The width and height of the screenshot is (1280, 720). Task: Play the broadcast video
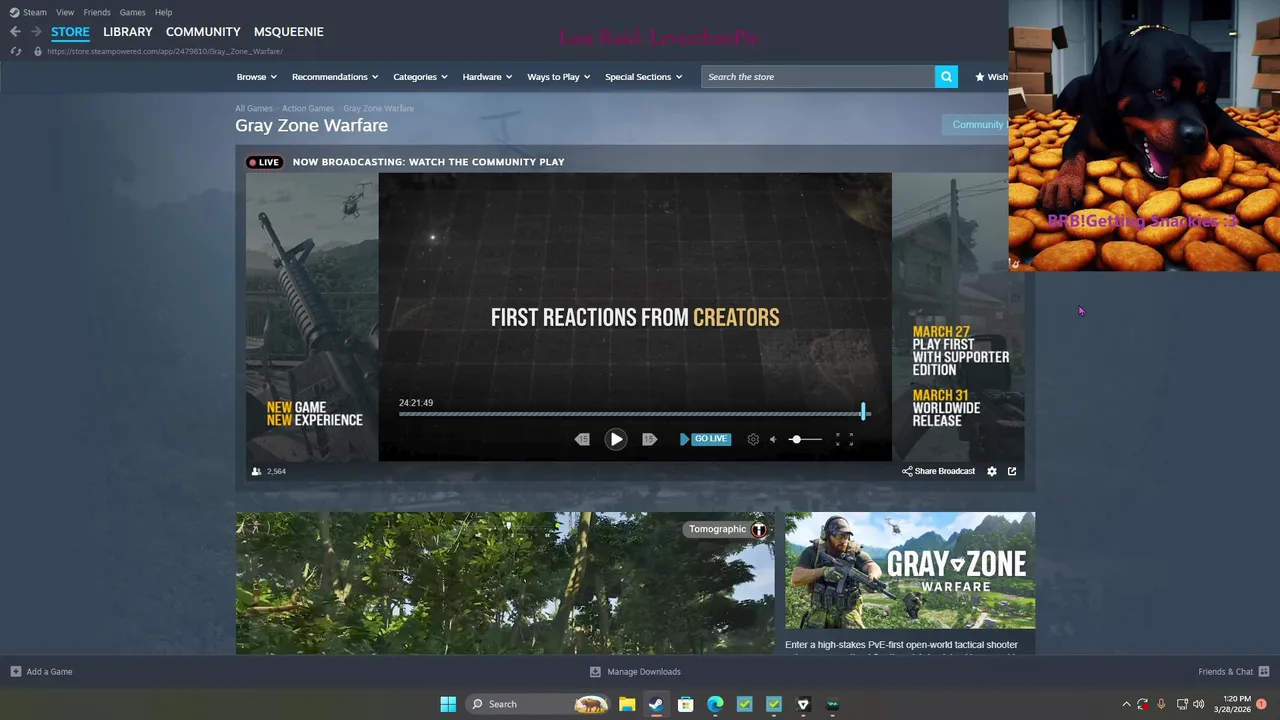point(616,439)
